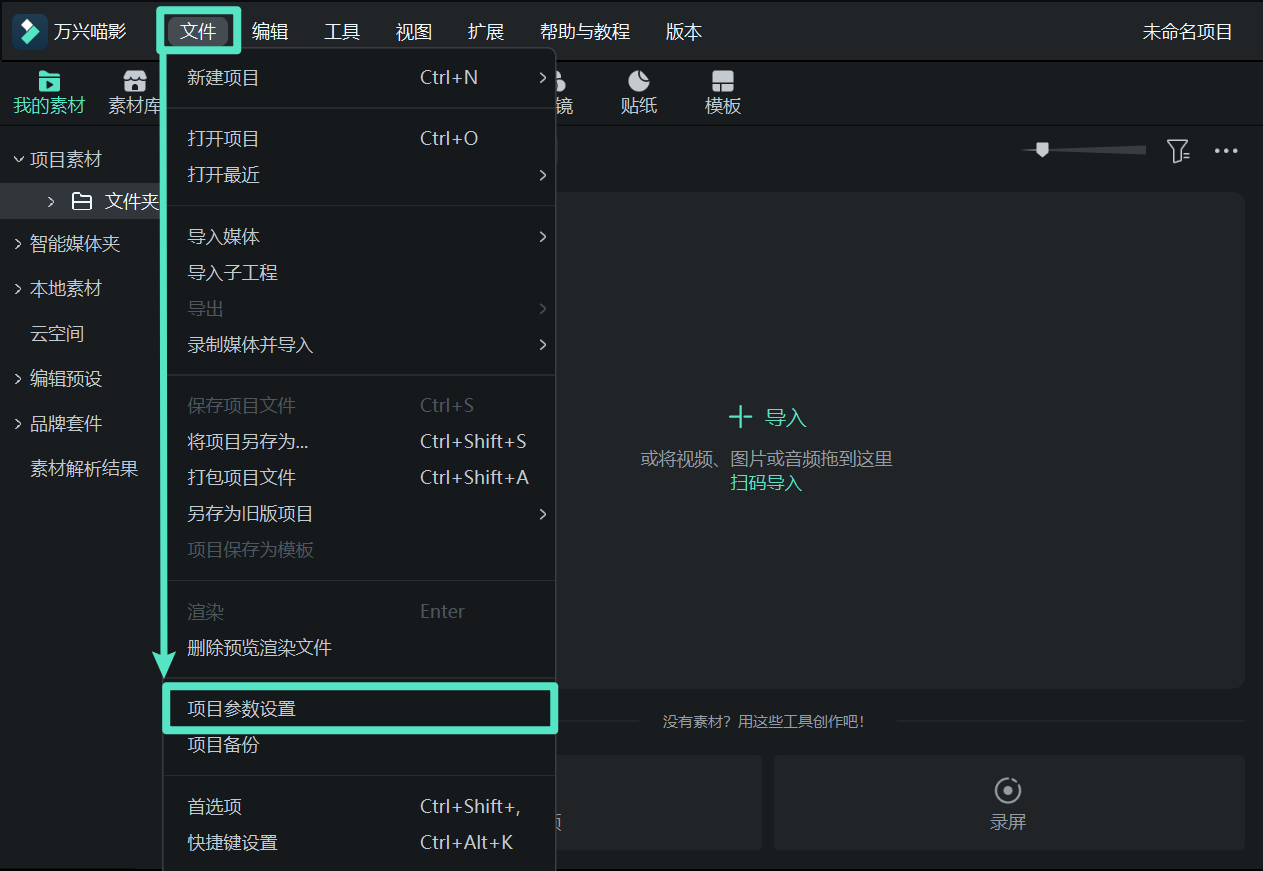Expand the 打开最近 submenu arrow
Viewport: 1263px width, 871px height.
click(543, 175)
